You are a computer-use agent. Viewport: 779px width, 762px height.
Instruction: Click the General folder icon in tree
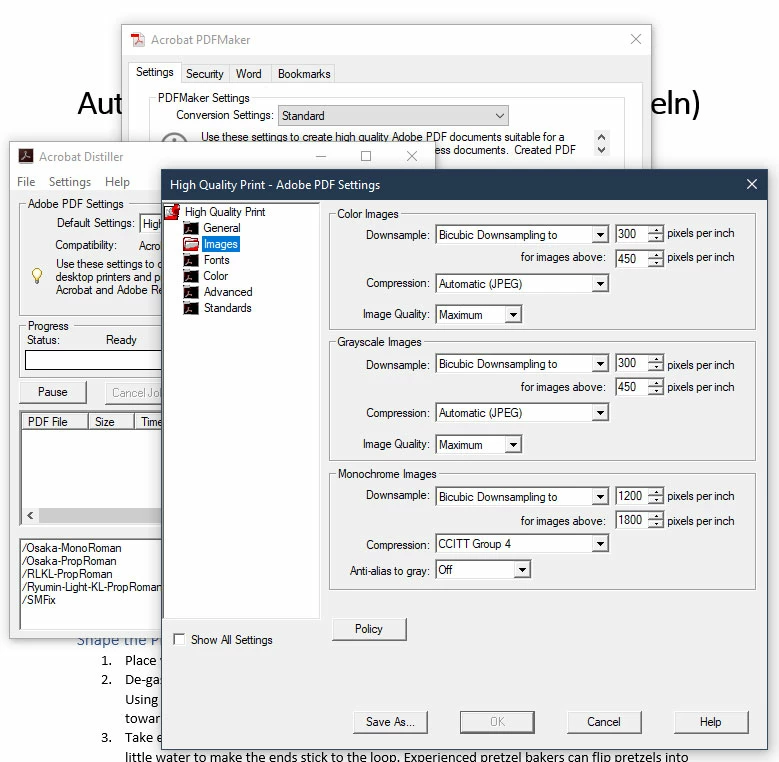pyautogui.click(x=191, y=228)
